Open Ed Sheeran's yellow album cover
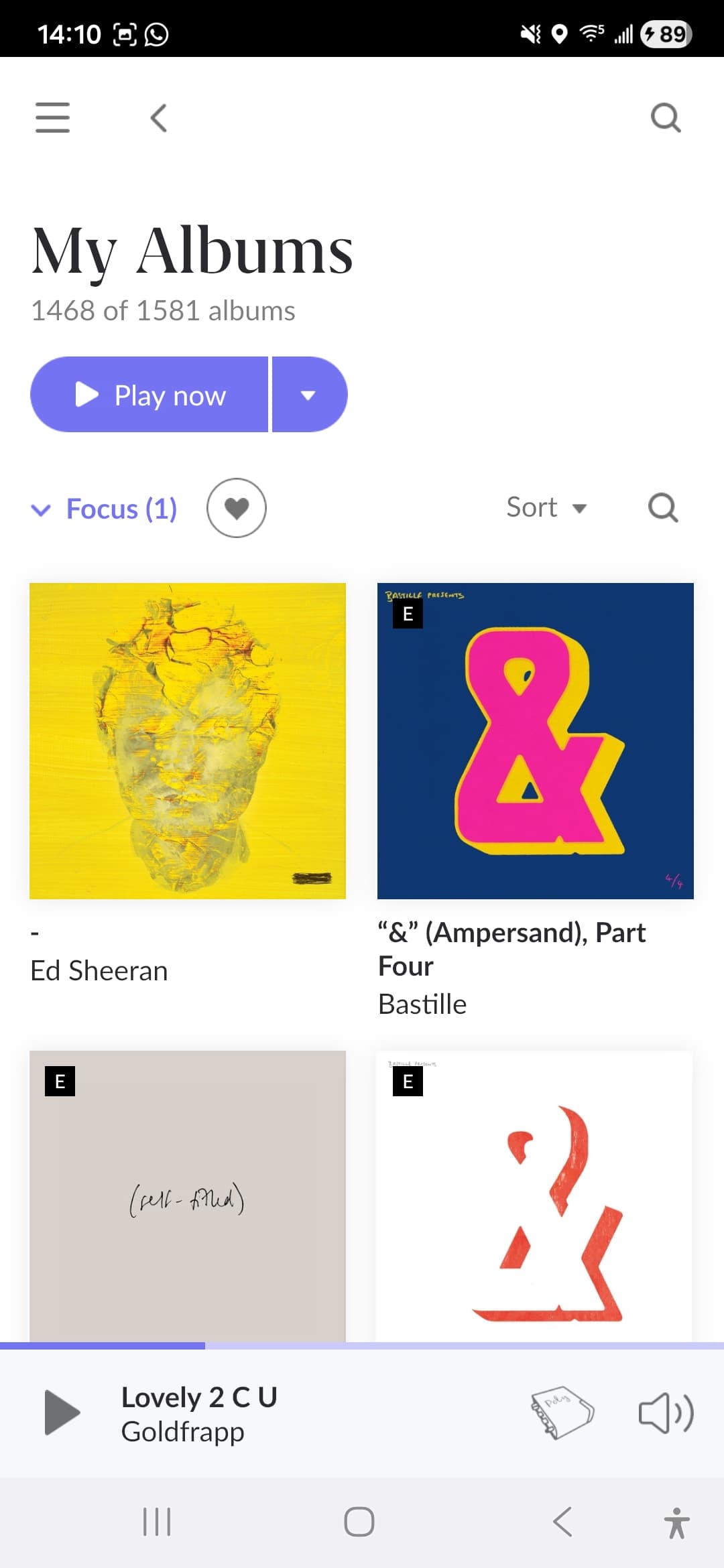 pos(188,740)
